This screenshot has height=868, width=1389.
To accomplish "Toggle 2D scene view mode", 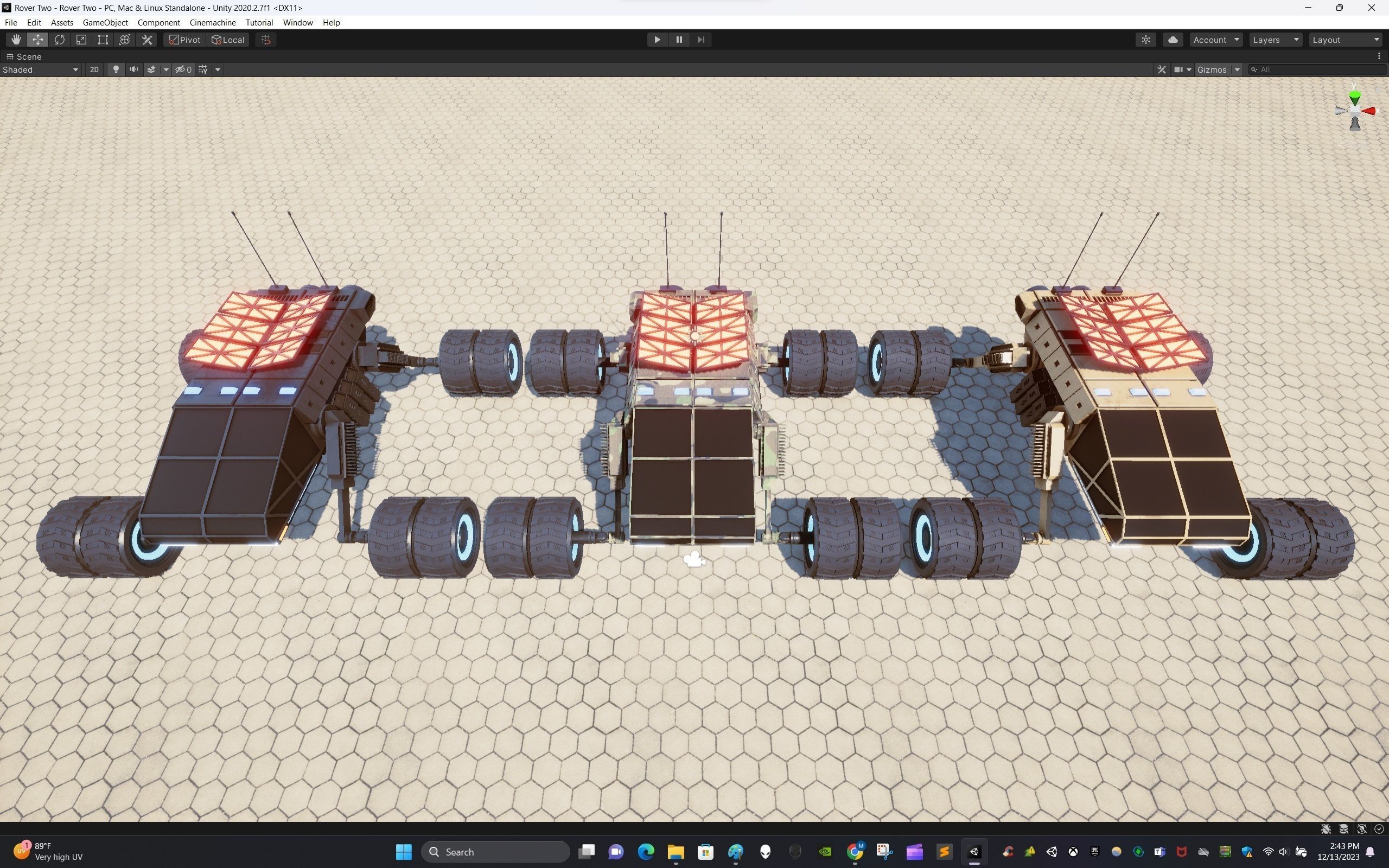I will point(94,69).
